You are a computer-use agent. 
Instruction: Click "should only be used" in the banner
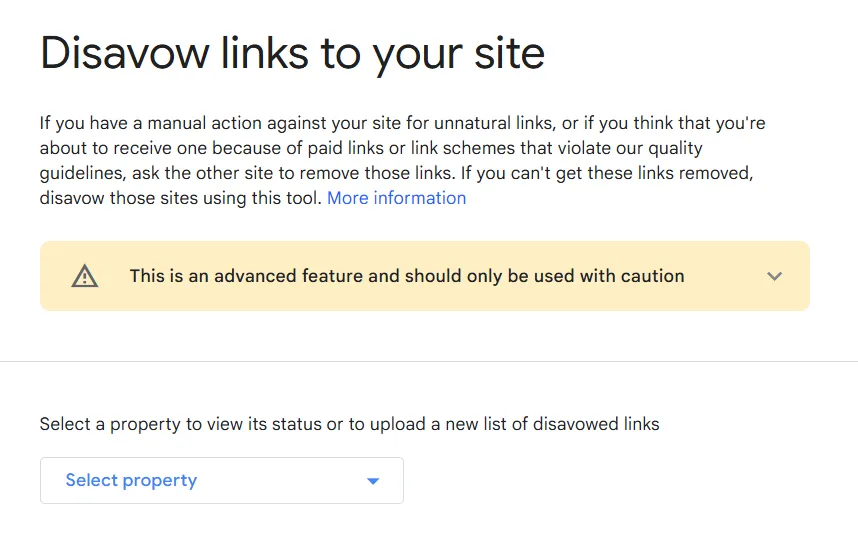pyautogui.click(x=449, y=276)
